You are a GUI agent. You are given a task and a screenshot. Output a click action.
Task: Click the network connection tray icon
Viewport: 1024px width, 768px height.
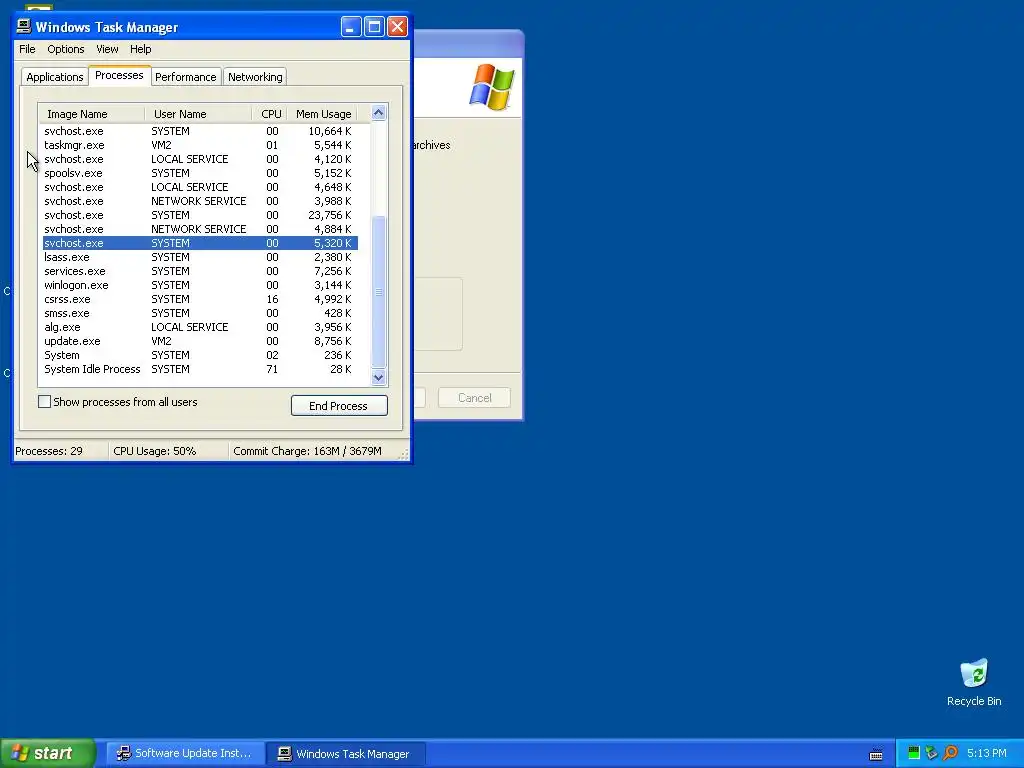pyautogui.click(x=932, y=753)
